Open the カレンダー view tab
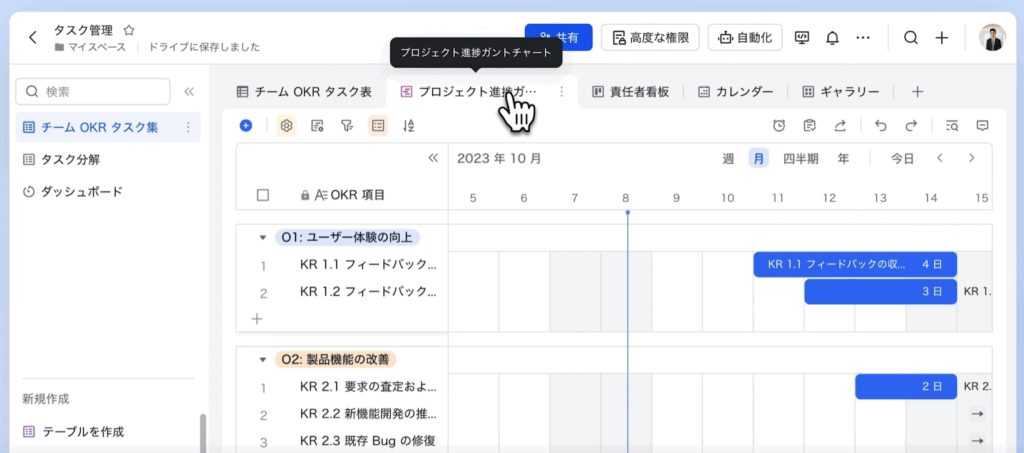 735,92
